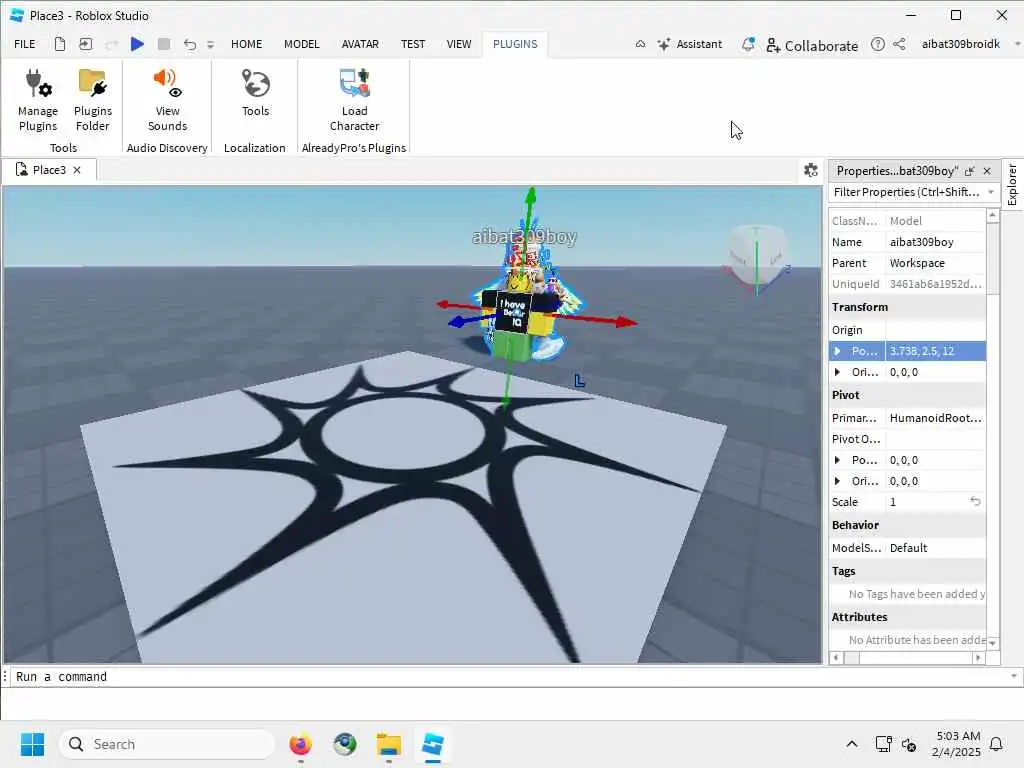
Task: Undock the Properties panel
Action: 969,171
